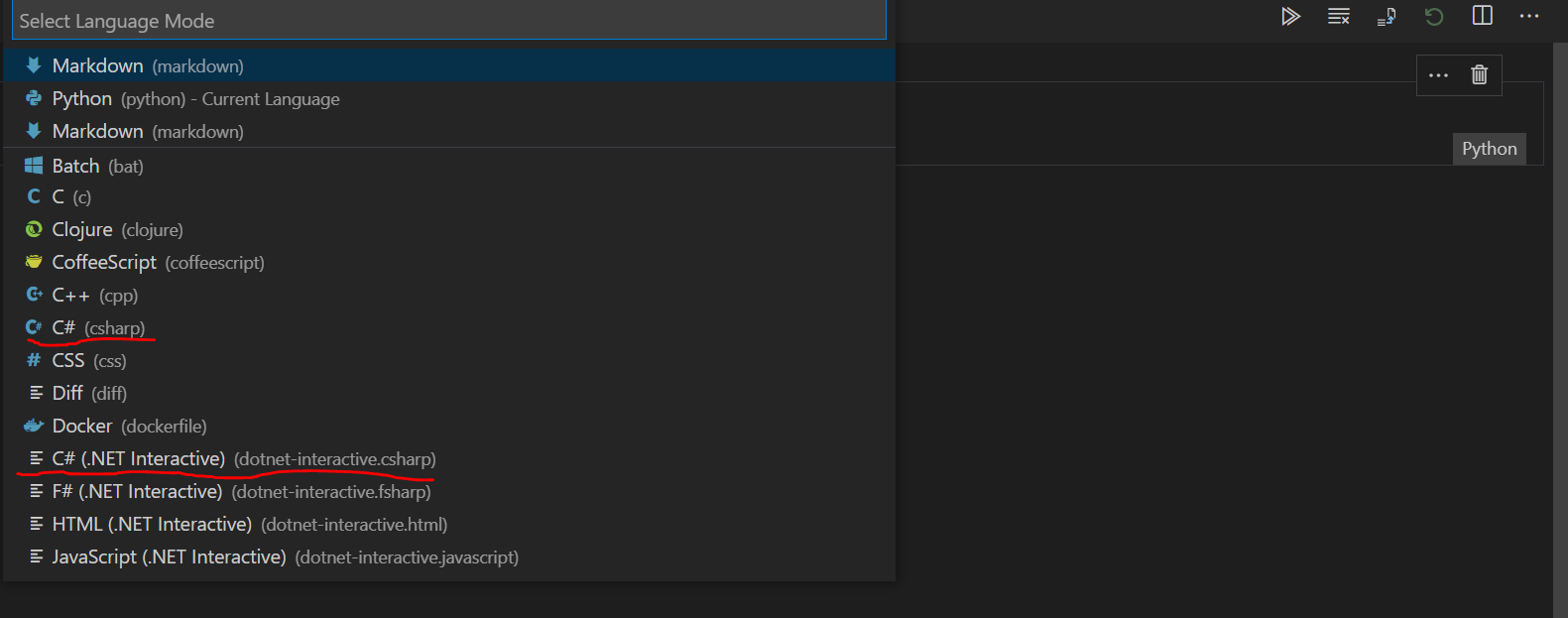Open the split editor icon
Viewport: 1568px width, 618px height.
click(1481, 16)
